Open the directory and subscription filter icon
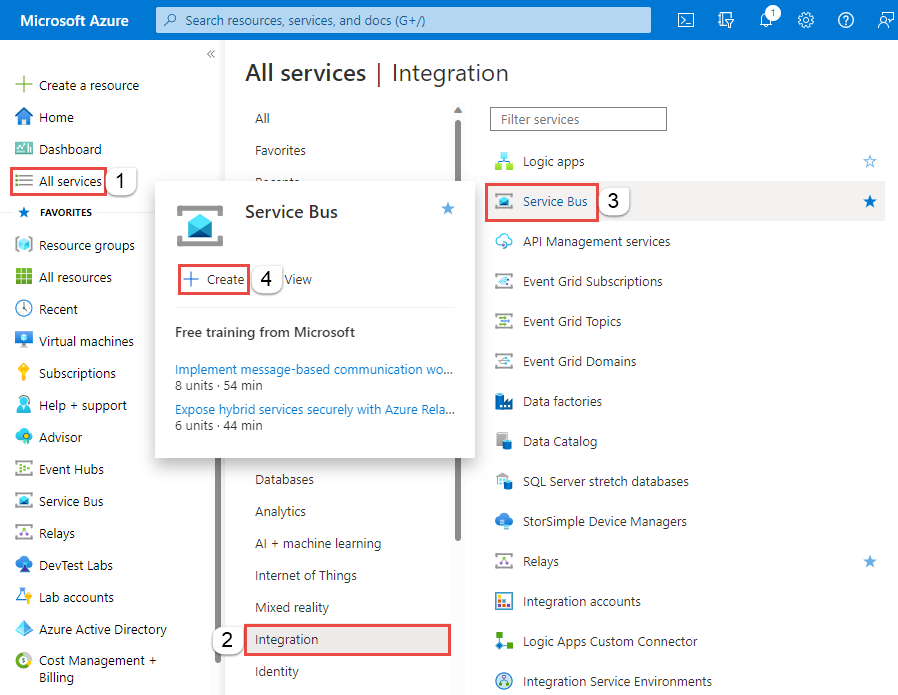This screenshot has width=898, height=695. click(x=726, y=20)
